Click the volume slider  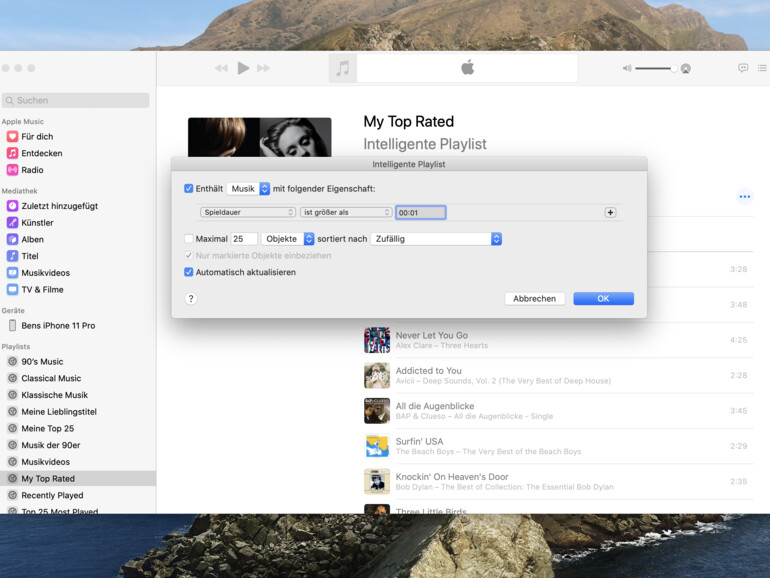click(x=655, y=68)
